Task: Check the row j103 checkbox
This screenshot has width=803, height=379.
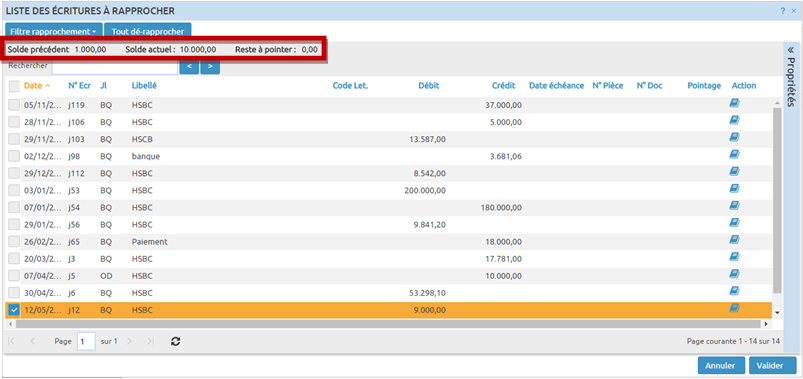Action: (x=14, y=139)
